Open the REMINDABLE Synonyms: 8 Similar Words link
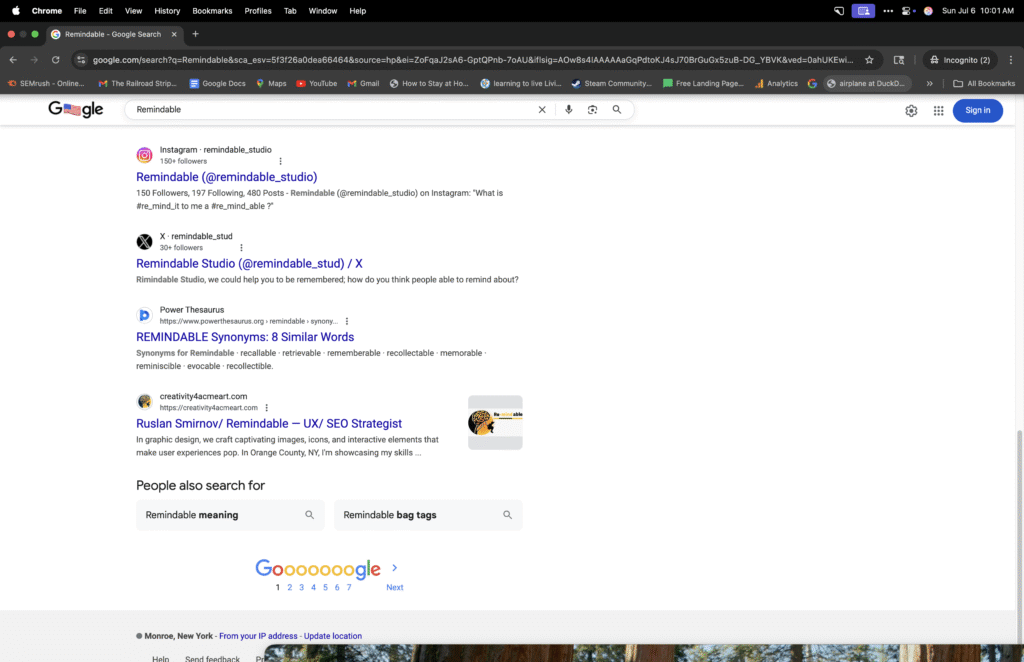Image resolution: width=1024 pixels, height=662 pixels. point(245,337)
